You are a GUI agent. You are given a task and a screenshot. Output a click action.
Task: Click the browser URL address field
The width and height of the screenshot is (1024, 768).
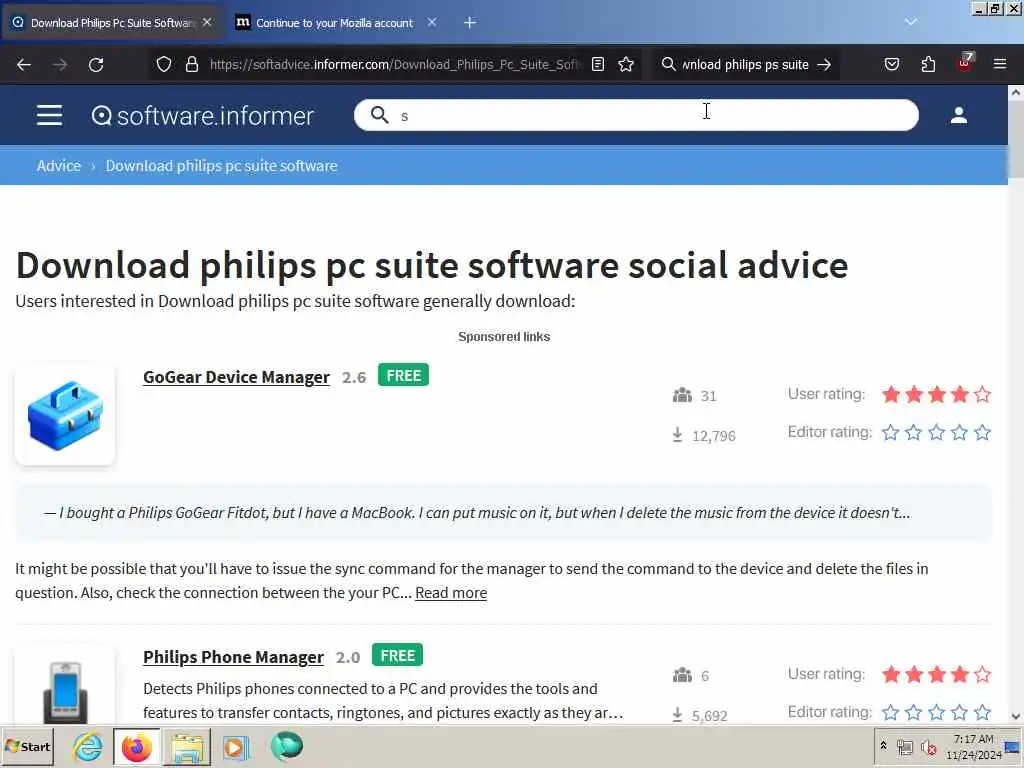394,64
